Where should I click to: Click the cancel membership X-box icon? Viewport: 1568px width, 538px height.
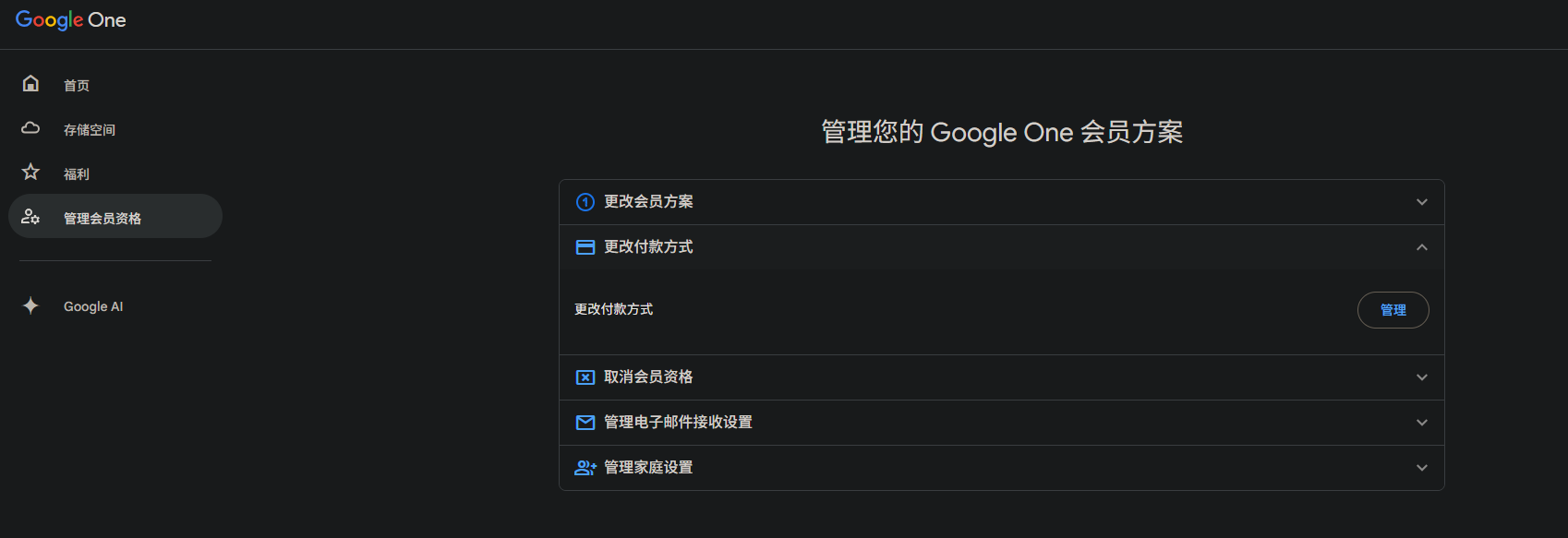coord(585,377)
